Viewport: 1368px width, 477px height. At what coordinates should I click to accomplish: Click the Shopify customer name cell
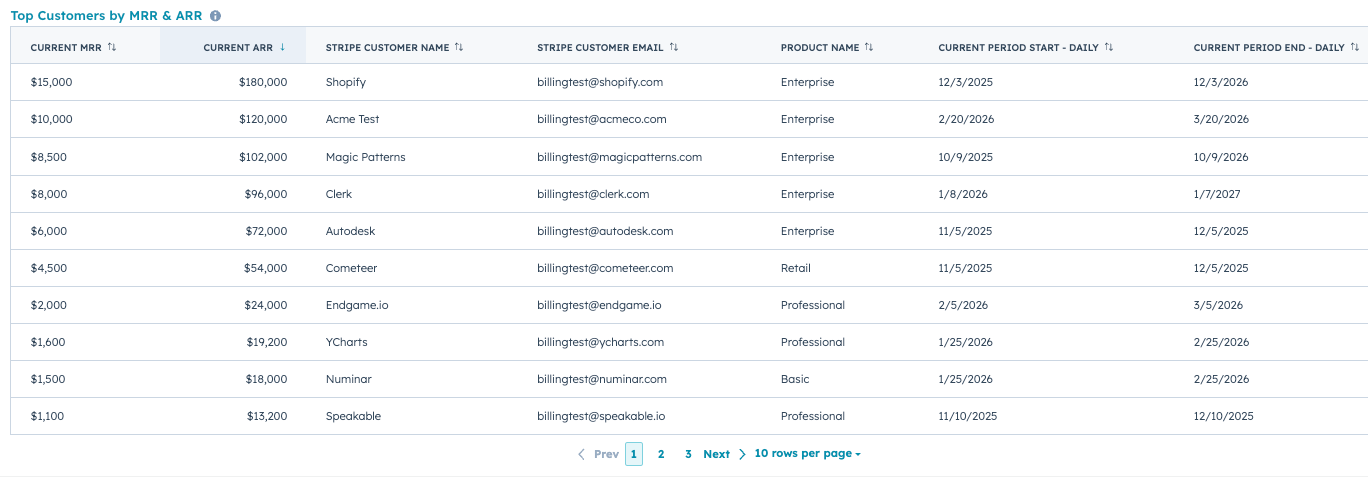346,82
